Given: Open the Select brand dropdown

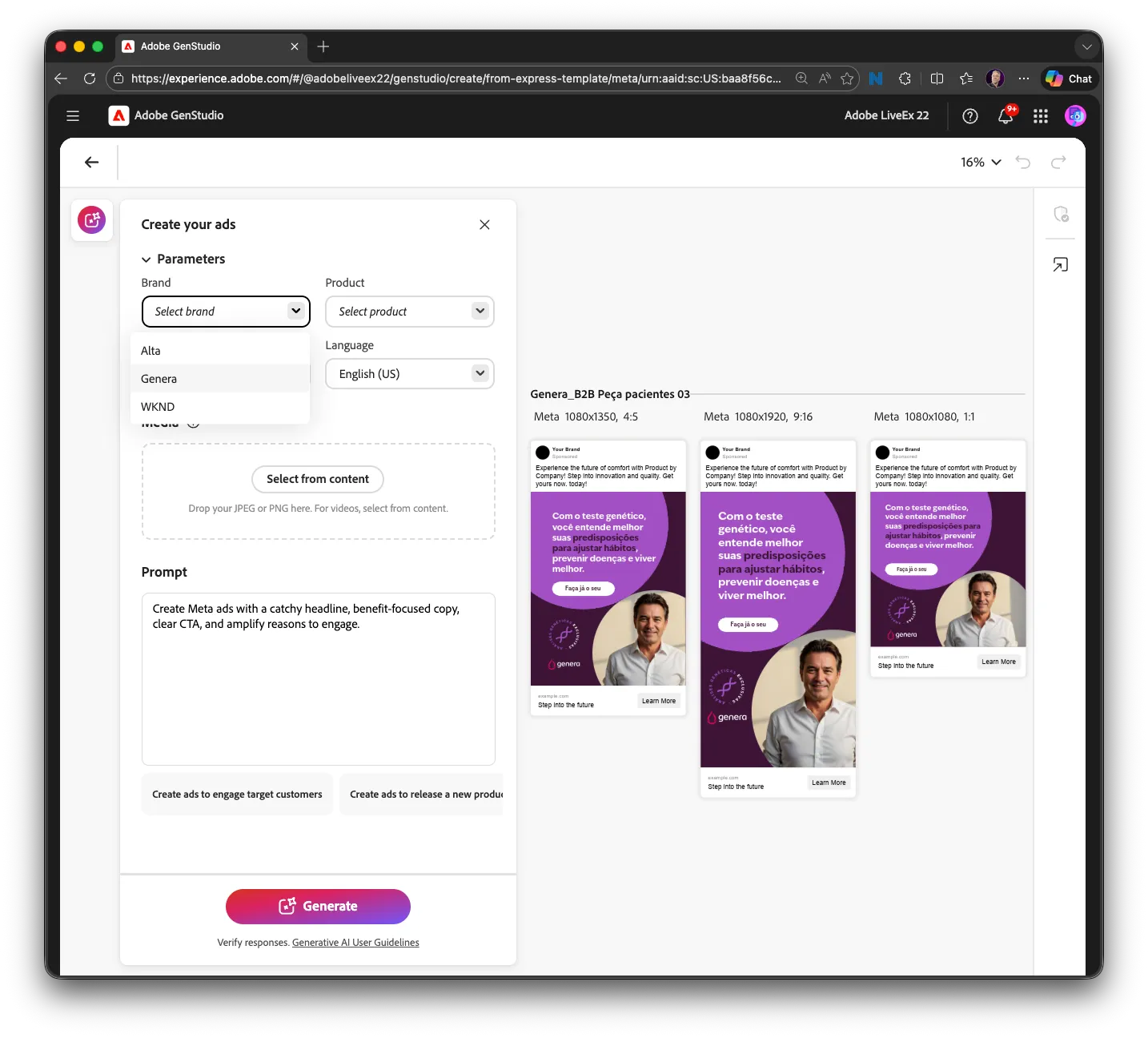Looking at the screenshot, I should (226, 312).
